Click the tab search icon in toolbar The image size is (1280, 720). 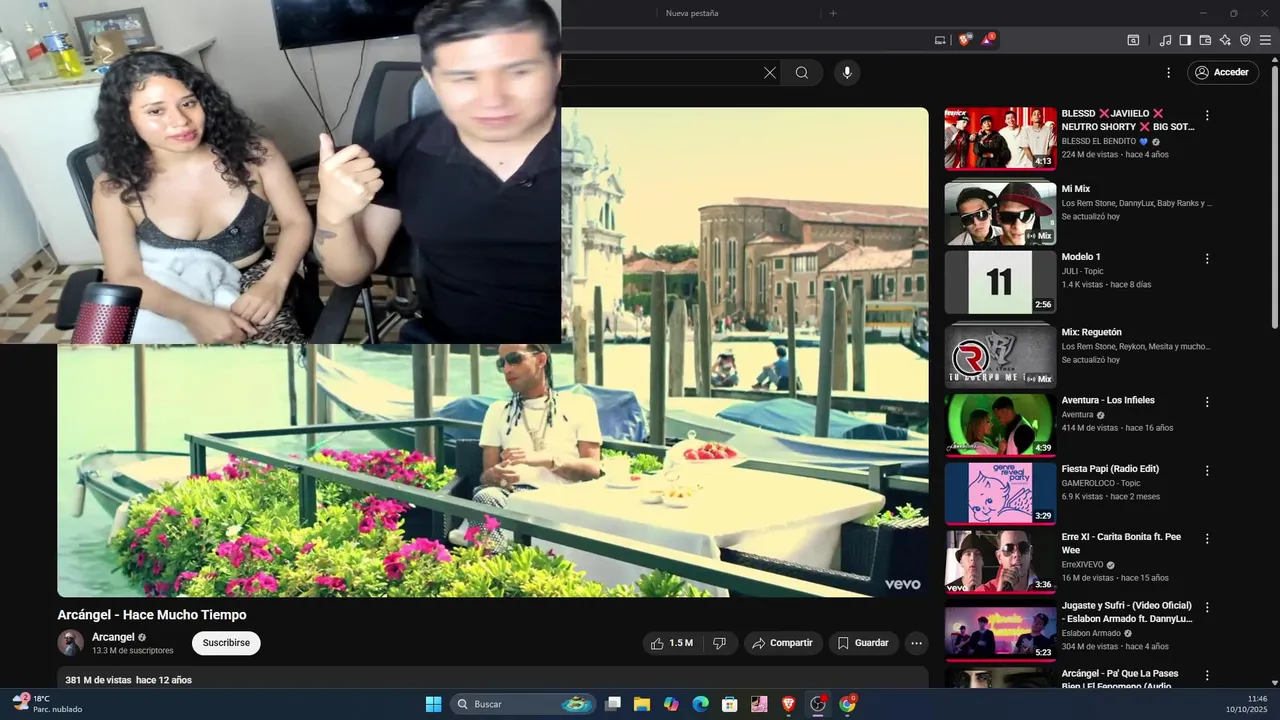coord(1133,40)
